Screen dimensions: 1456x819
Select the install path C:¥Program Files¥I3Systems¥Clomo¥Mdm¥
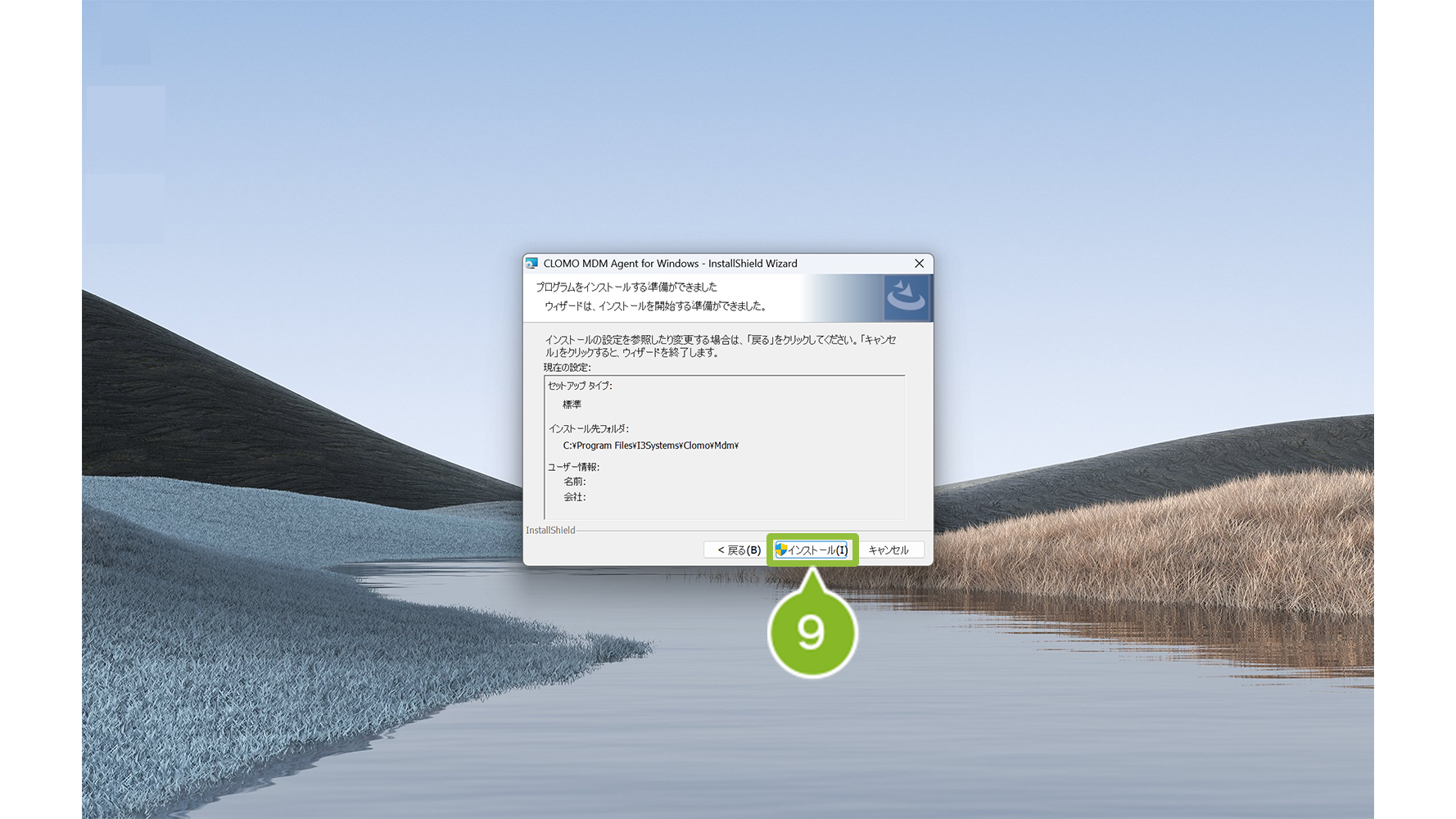650,446
